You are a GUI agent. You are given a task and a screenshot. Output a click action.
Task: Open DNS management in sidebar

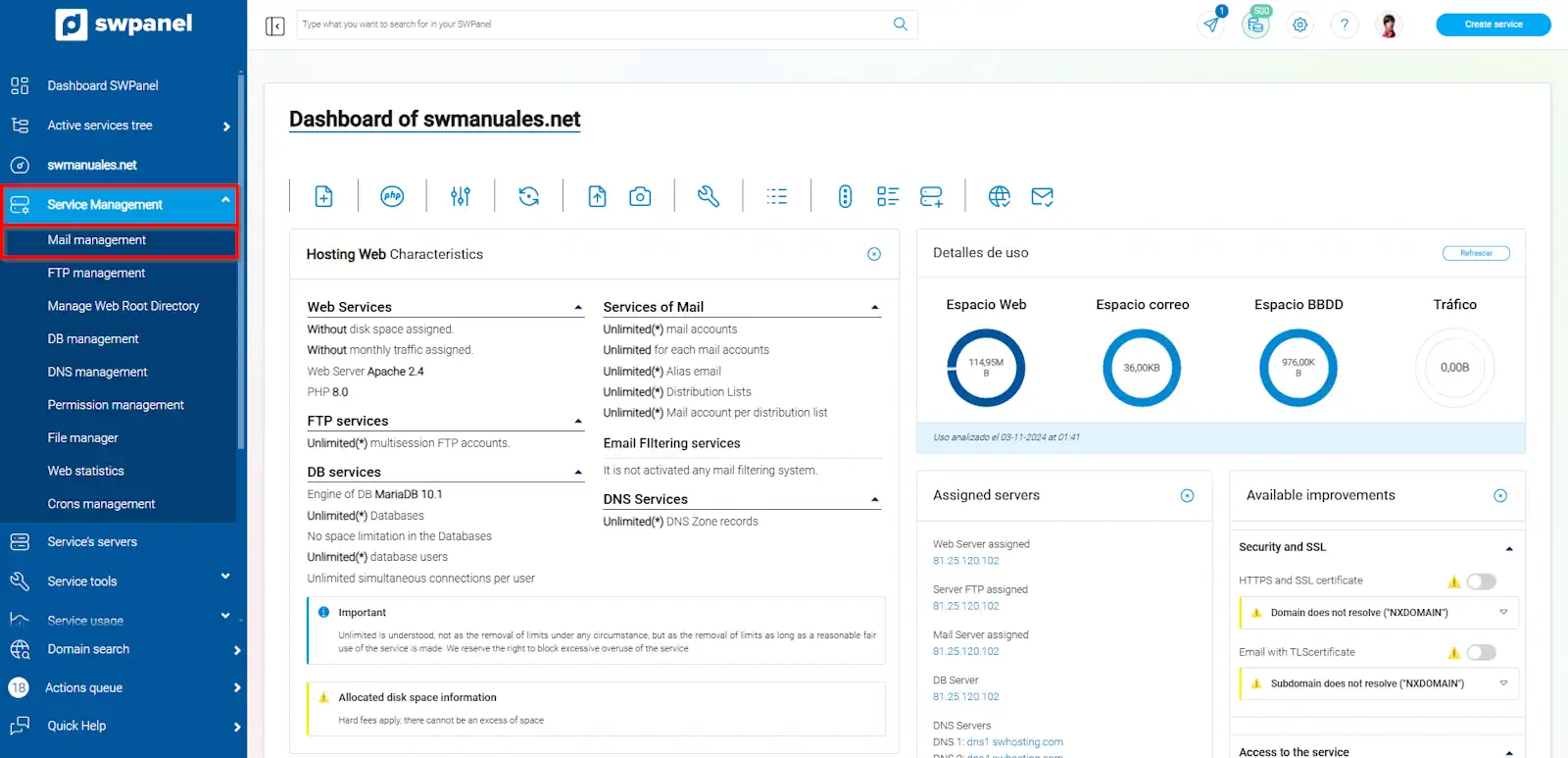pos(97,373)
